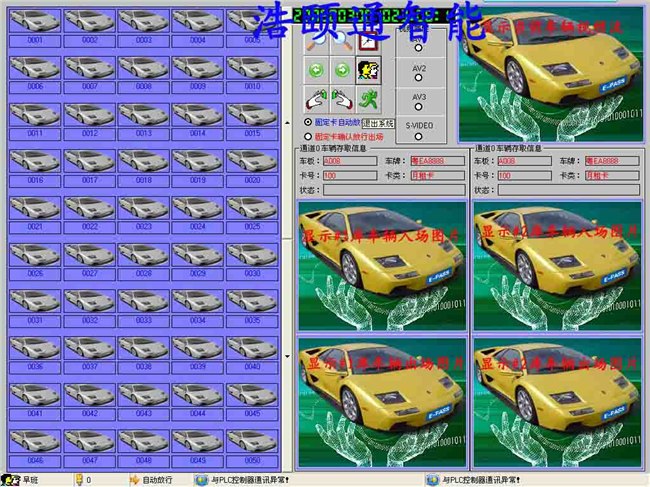Open the #2库车辆入场 picture
Image resolution: width=650 pixels, height=487 pixels.
coord(558,266)
